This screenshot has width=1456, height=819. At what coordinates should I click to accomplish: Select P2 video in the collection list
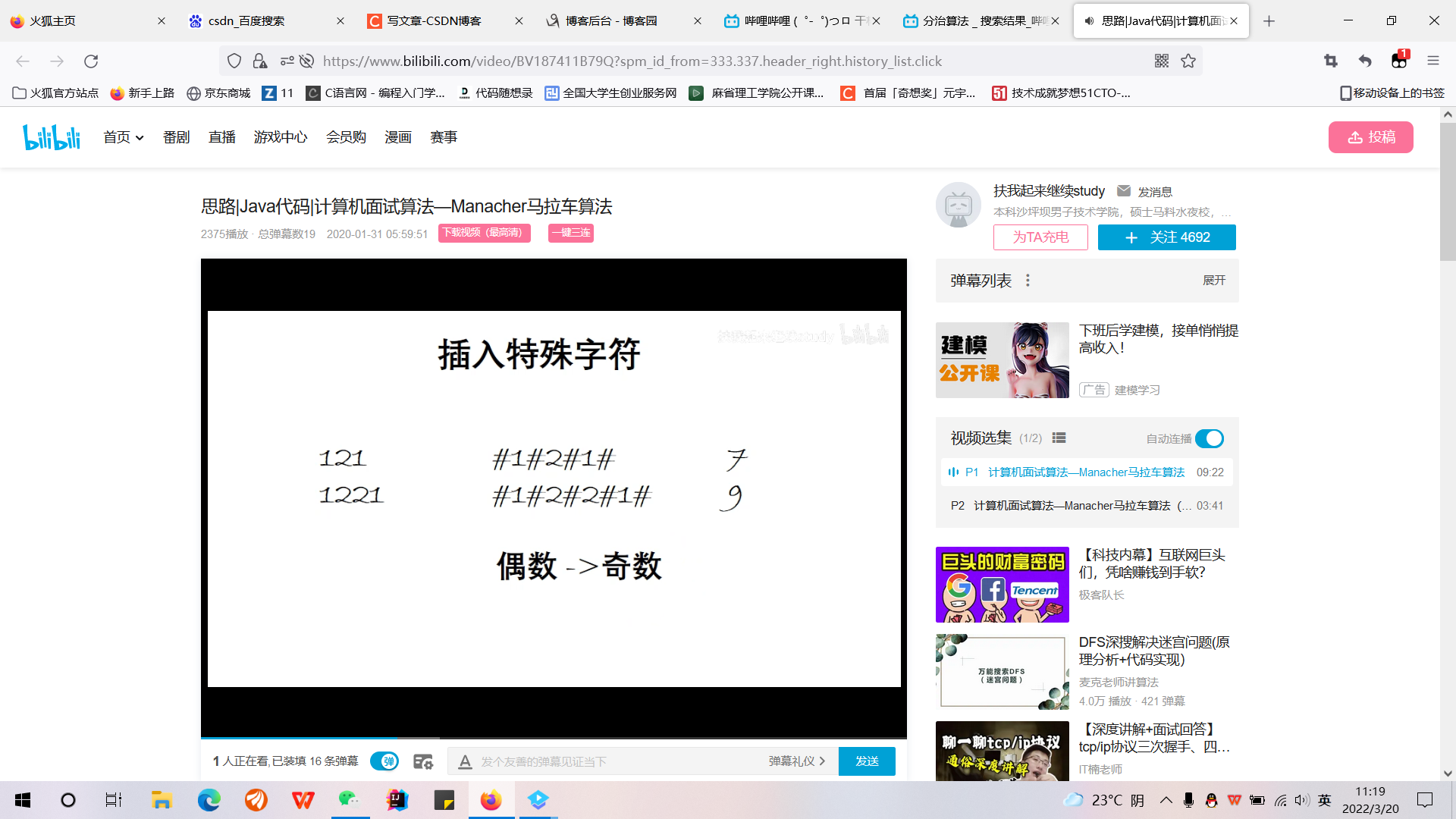pyautogui.click(x=1071, y=506)
